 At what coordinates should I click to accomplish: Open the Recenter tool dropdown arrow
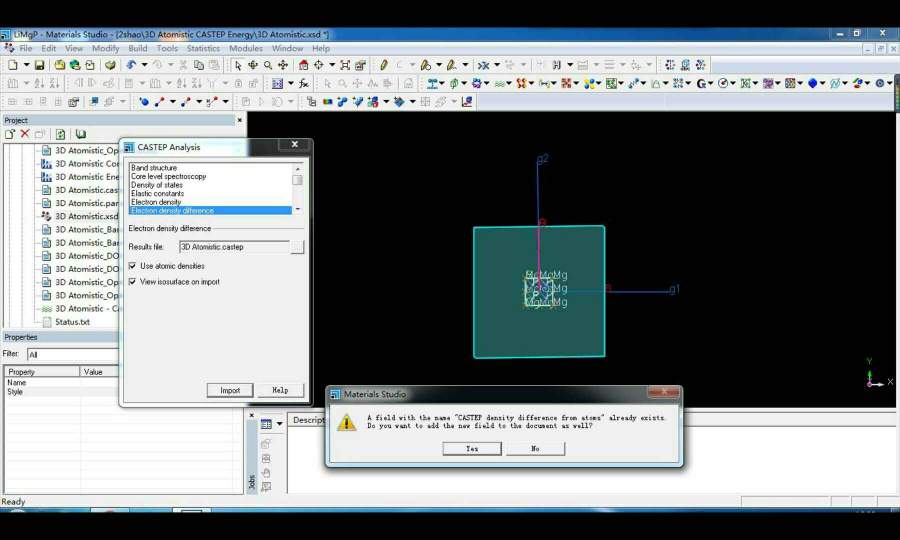point(331,65)
